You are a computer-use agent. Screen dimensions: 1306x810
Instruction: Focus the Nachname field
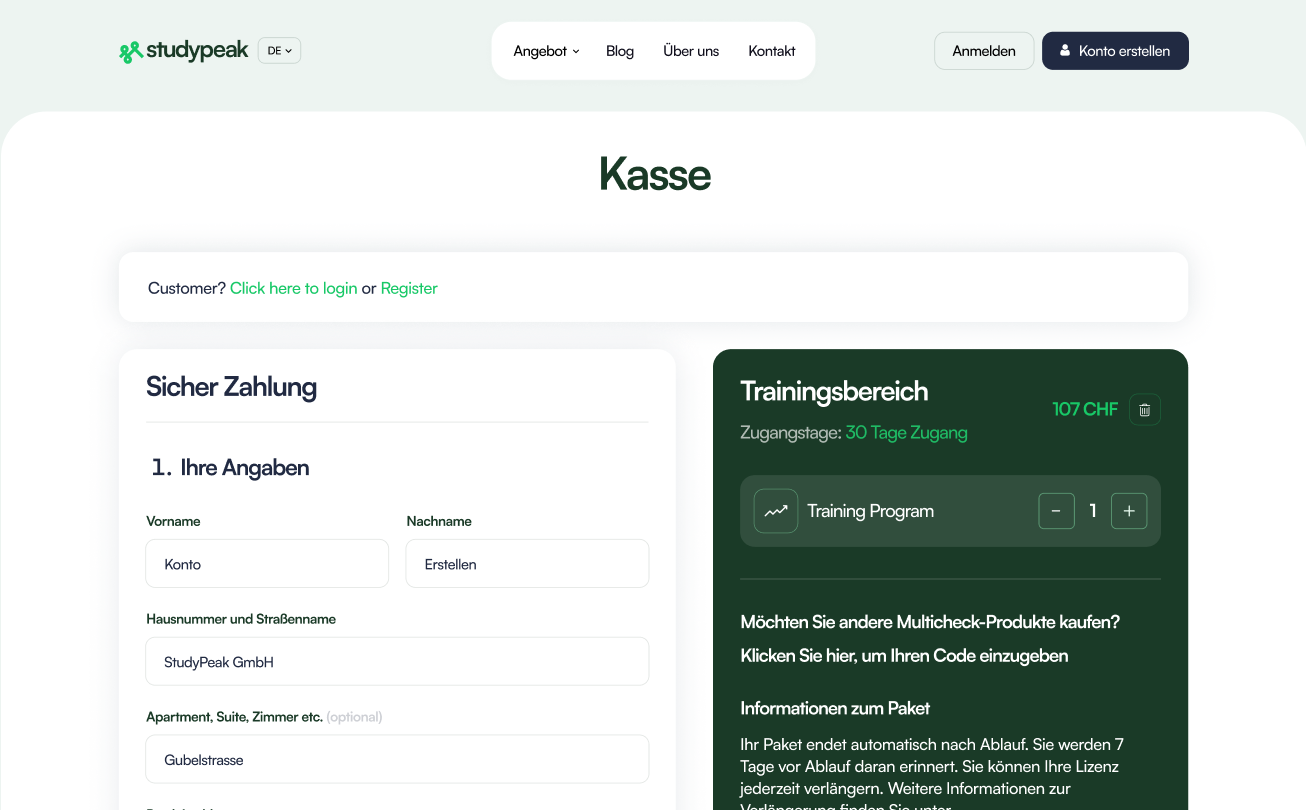point(527,564)
